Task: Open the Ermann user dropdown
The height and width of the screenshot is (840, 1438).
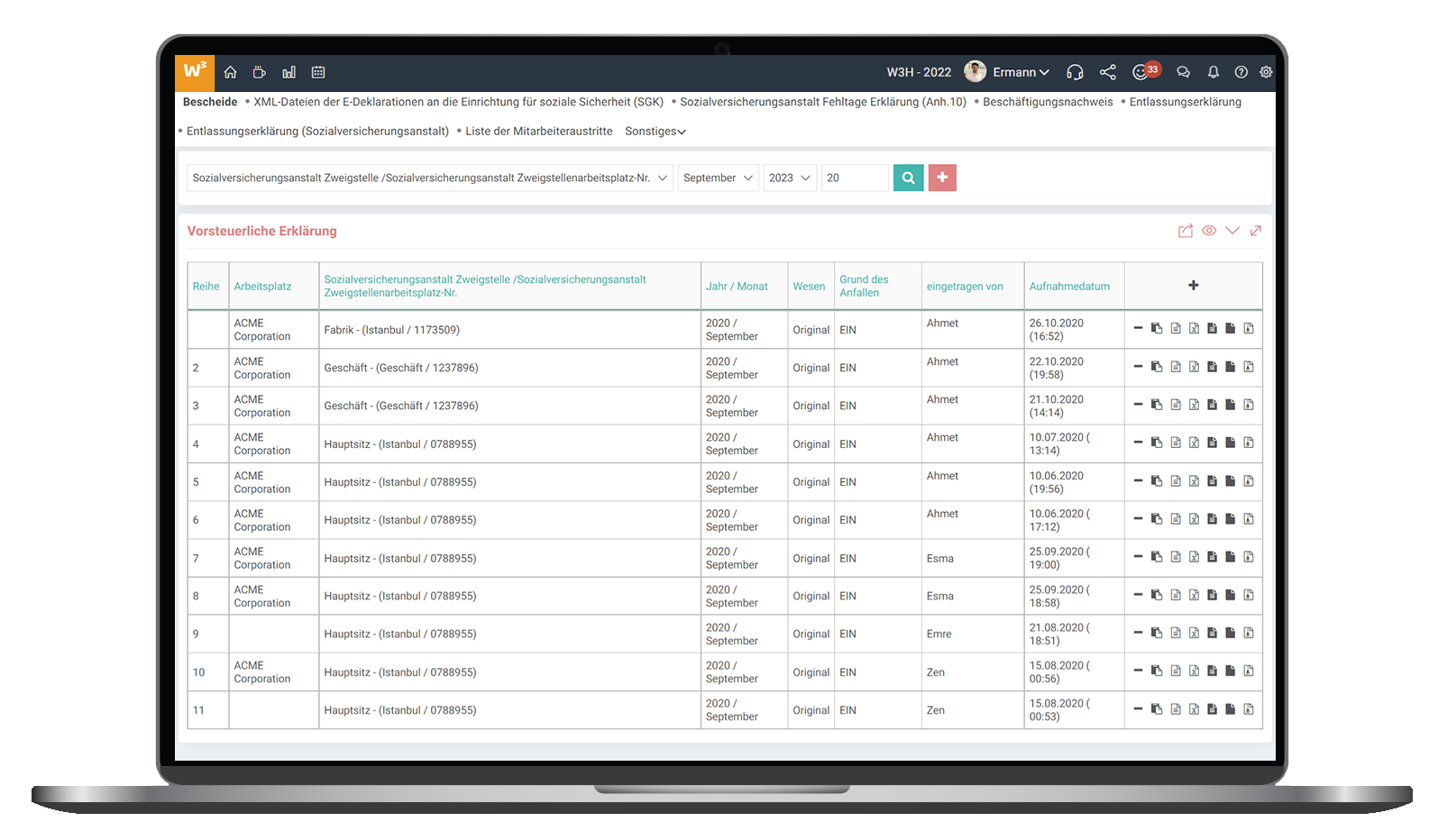Action: pyautogui.click(x=1021, y=72)
